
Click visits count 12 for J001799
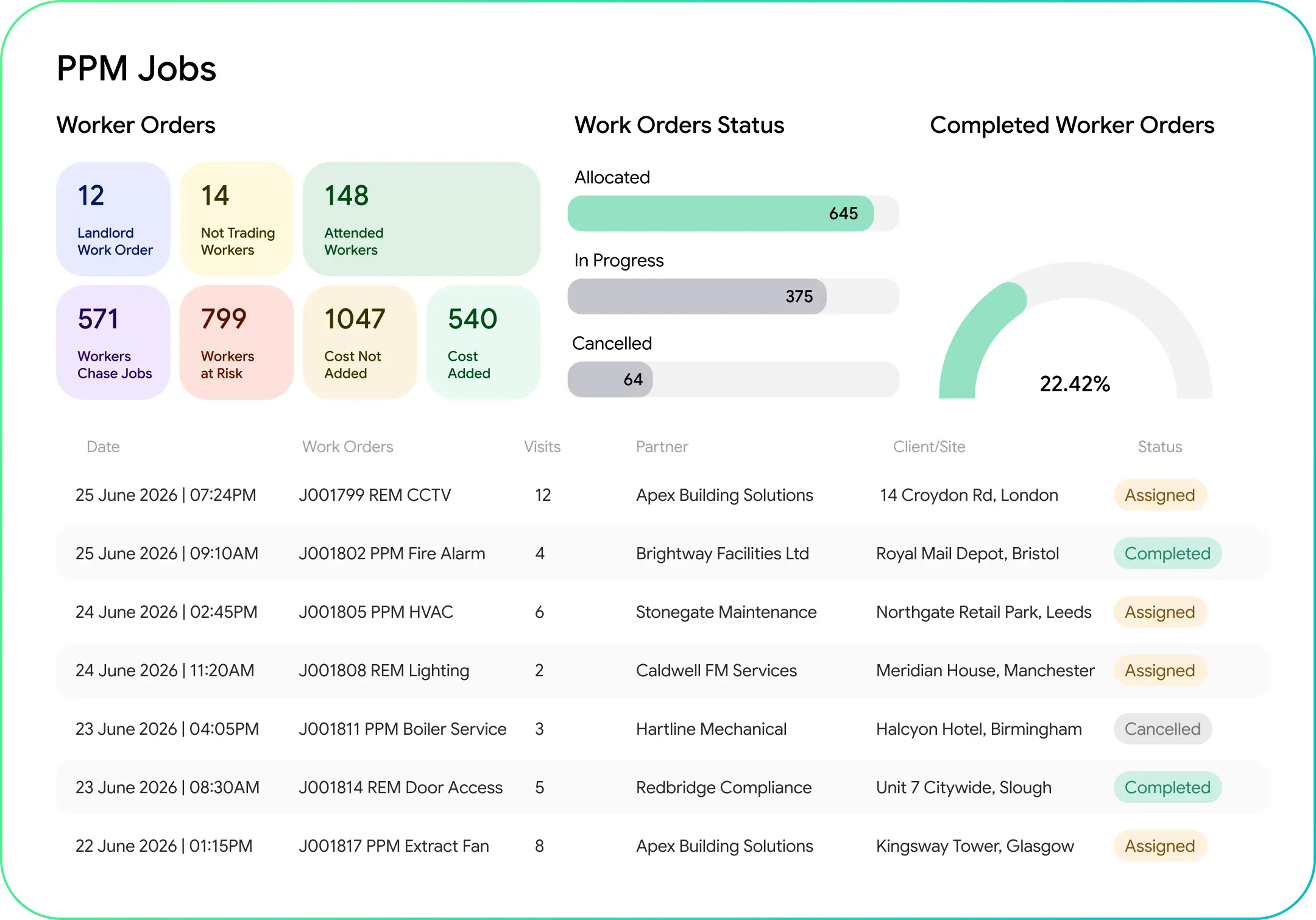pyautogui.click(x=543, y=495)
